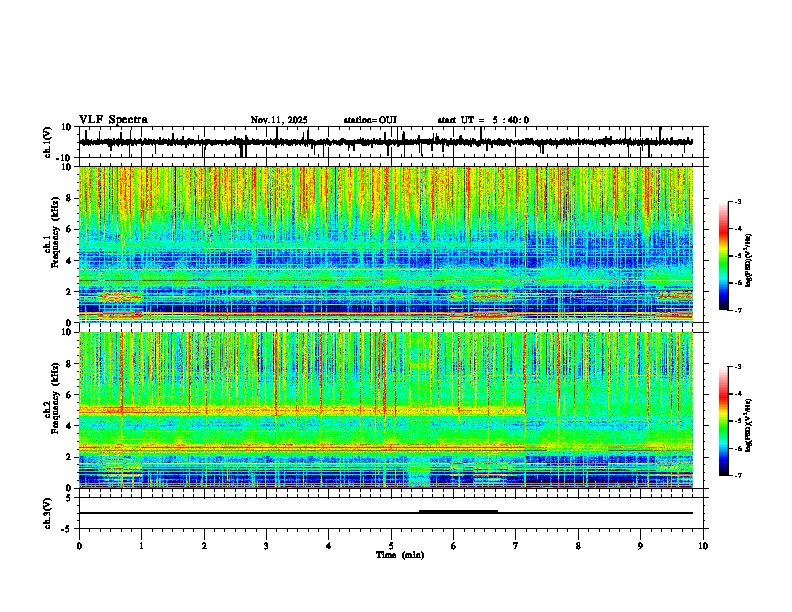
Task: Click the ch.1 color bar log(PSD) unit label
Action: pos(749,261)
